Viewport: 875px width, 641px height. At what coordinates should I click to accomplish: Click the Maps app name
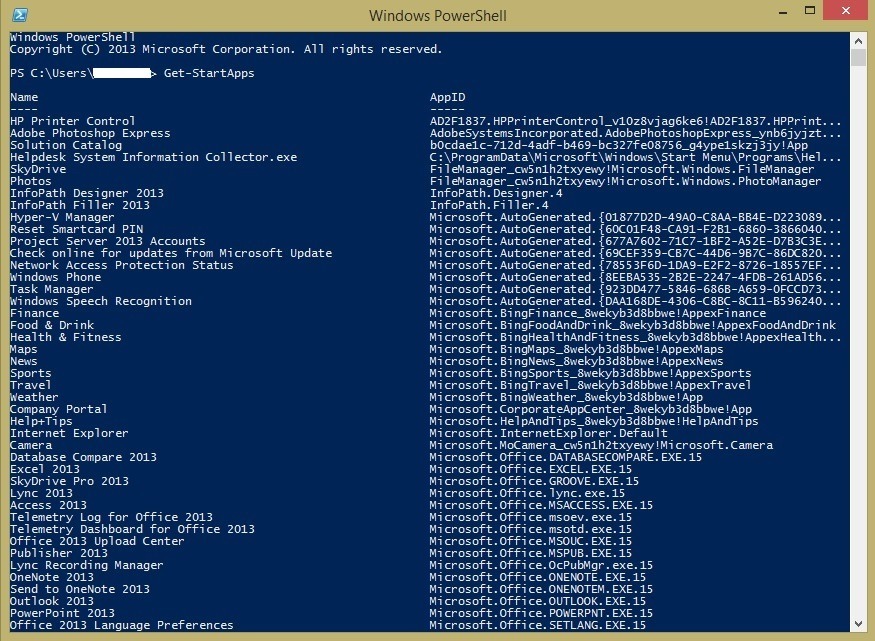click(24, 349)
